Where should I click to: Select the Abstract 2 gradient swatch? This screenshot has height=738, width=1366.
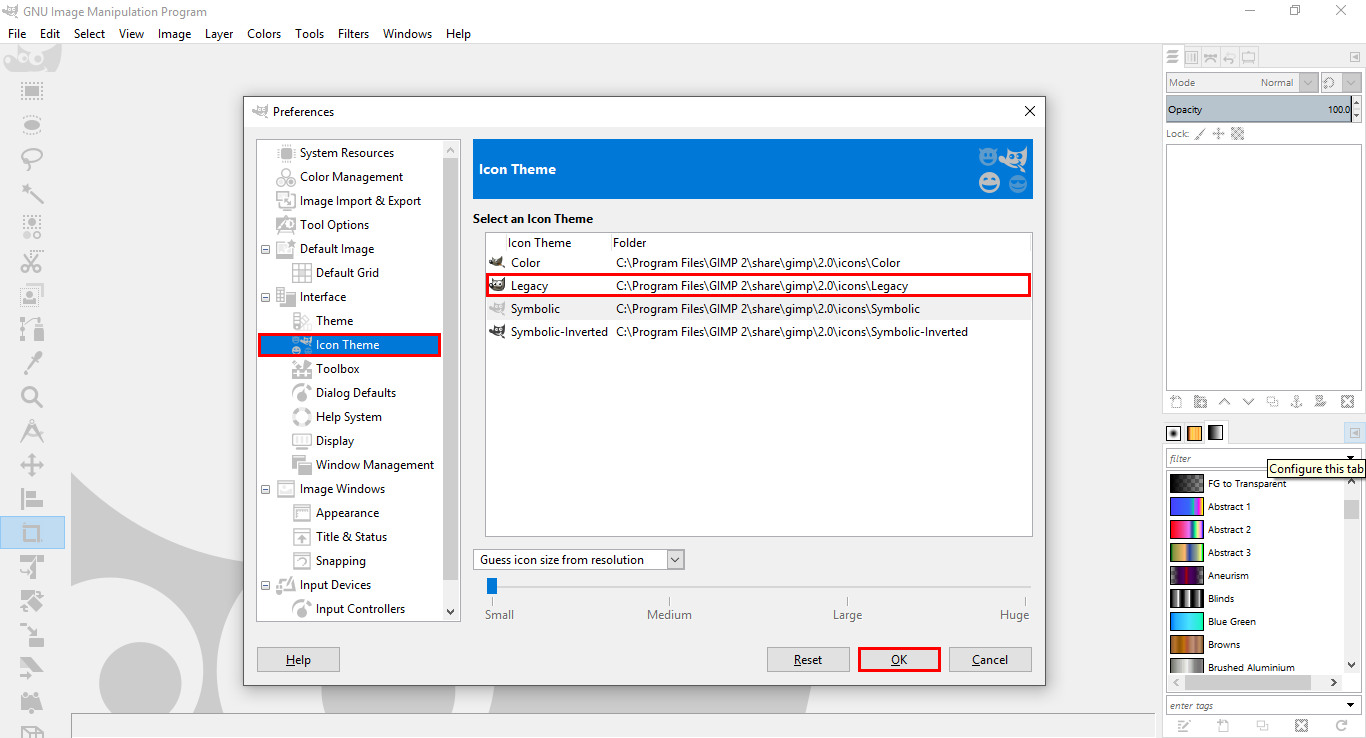pyautogui.click(x=1186, y=530)
